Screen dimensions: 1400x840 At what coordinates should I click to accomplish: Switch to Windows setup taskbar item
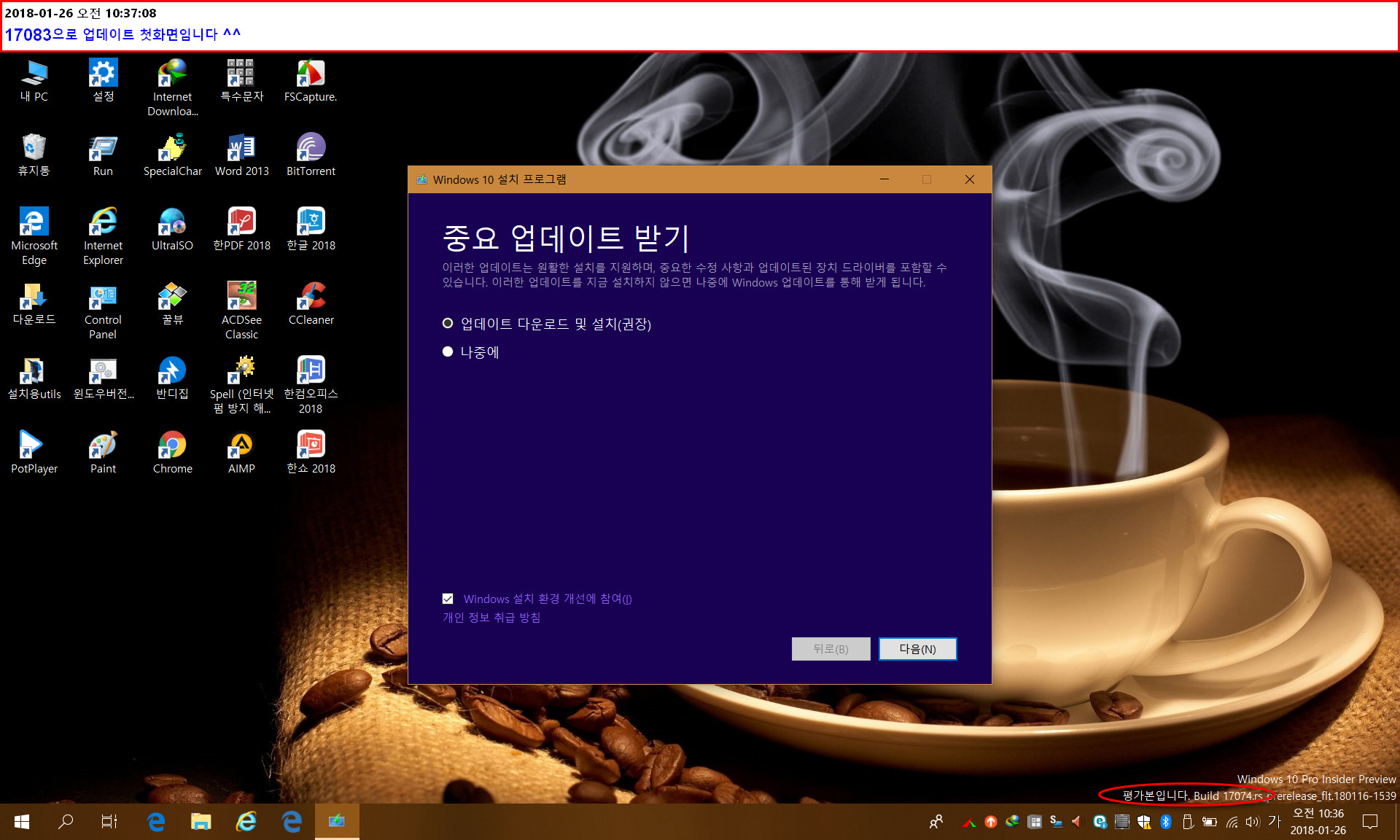[x=337, y=822]
